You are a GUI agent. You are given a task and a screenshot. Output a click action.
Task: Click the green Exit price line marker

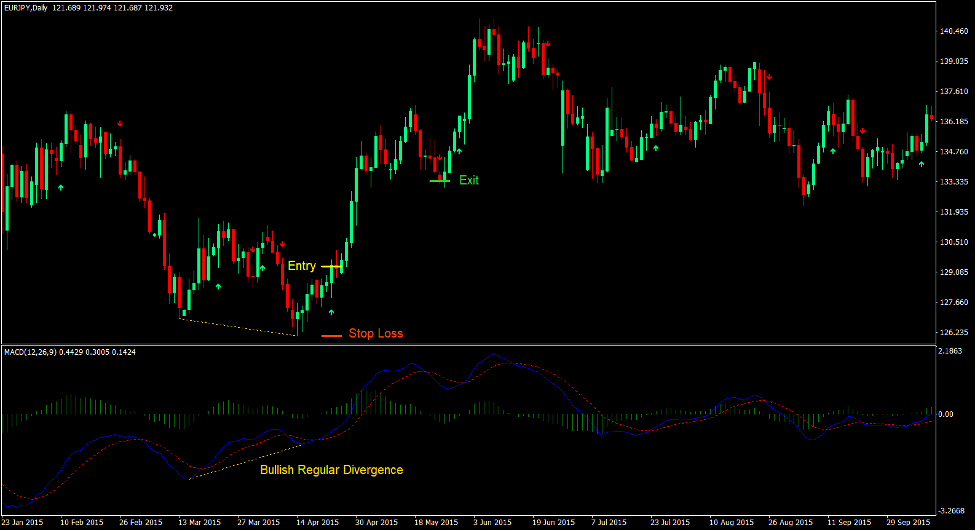[x=440, y=181]
